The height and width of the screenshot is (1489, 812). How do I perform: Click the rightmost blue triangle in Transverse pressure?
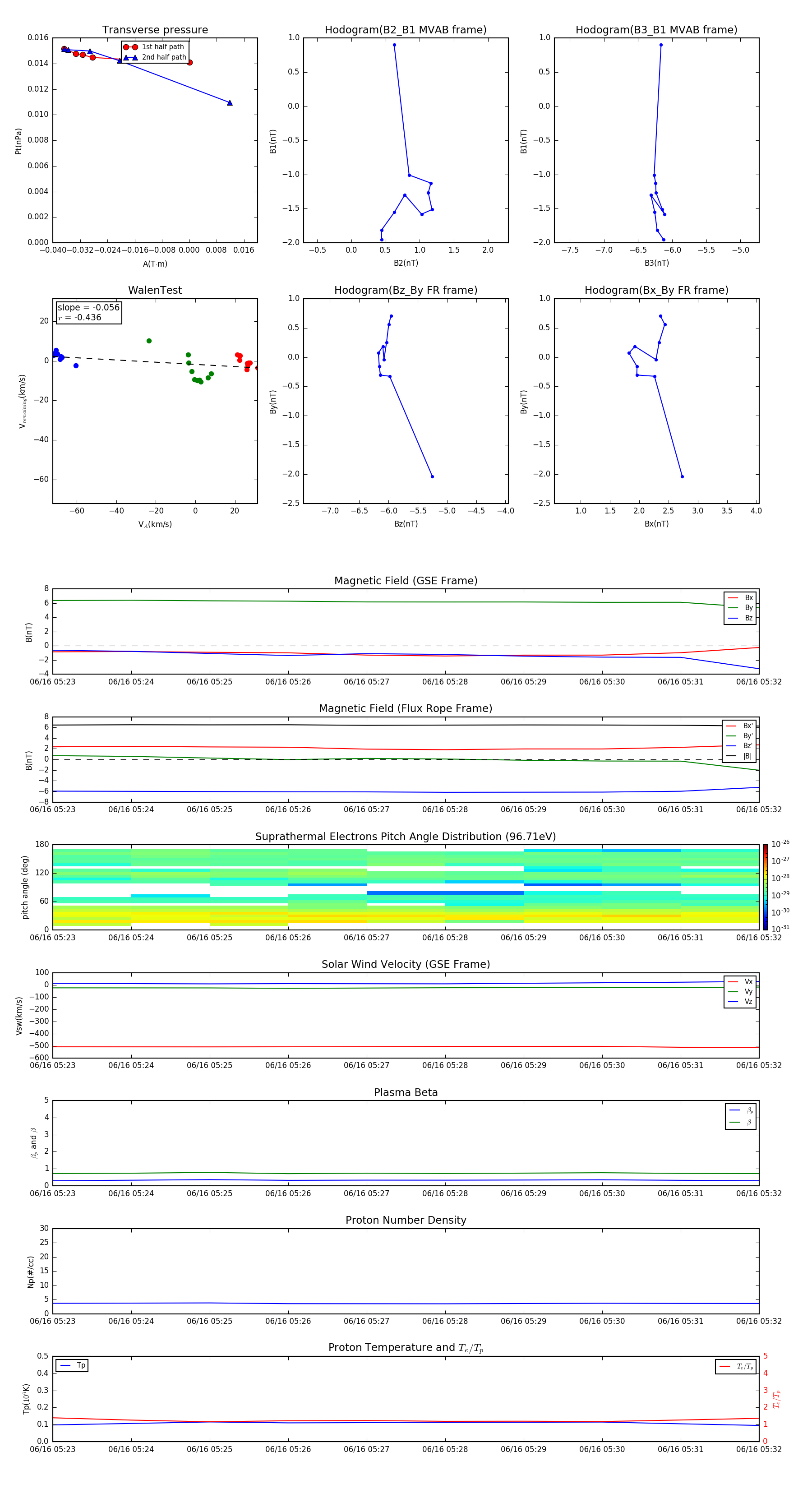coord(230,103)
